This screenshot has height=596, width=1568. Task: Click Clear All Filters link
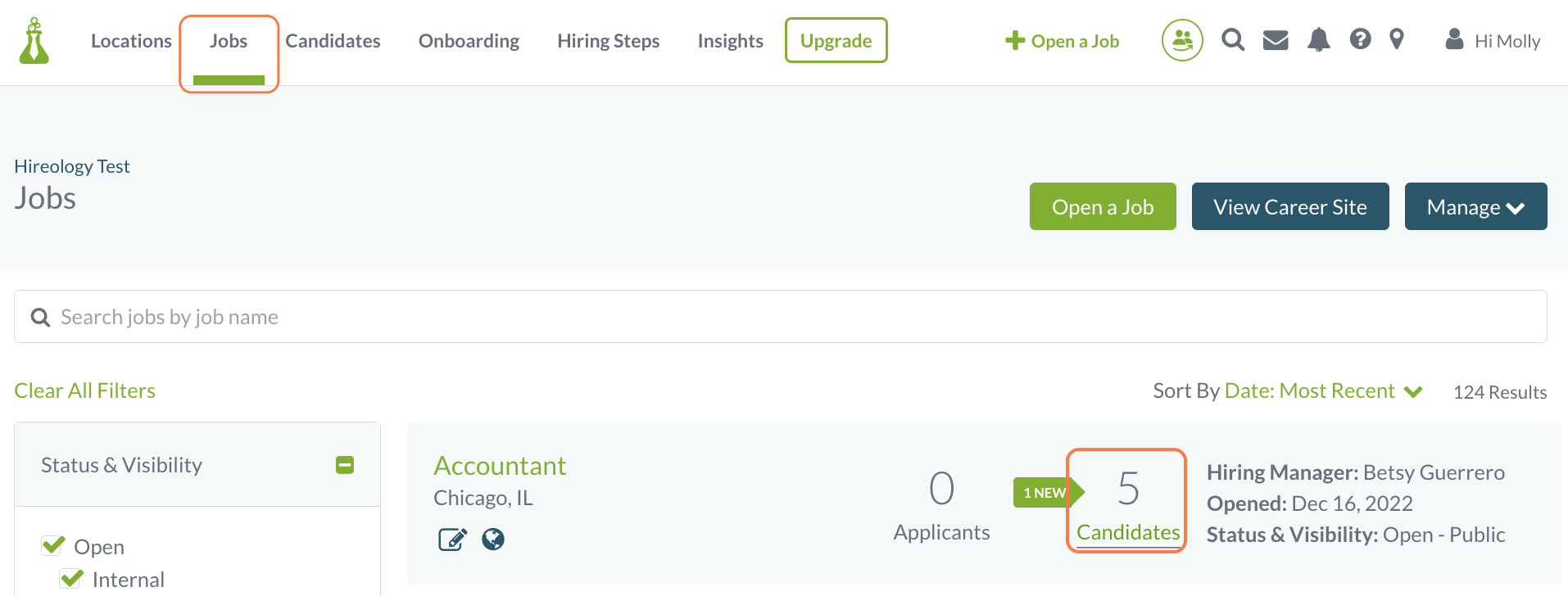(84, 391)
